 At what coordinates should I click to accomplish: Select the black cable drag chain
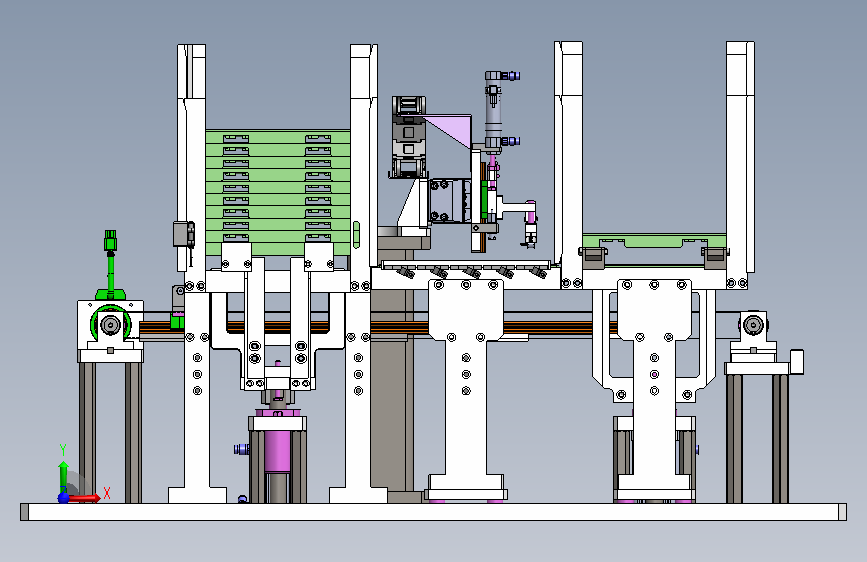tap(409, 137)
